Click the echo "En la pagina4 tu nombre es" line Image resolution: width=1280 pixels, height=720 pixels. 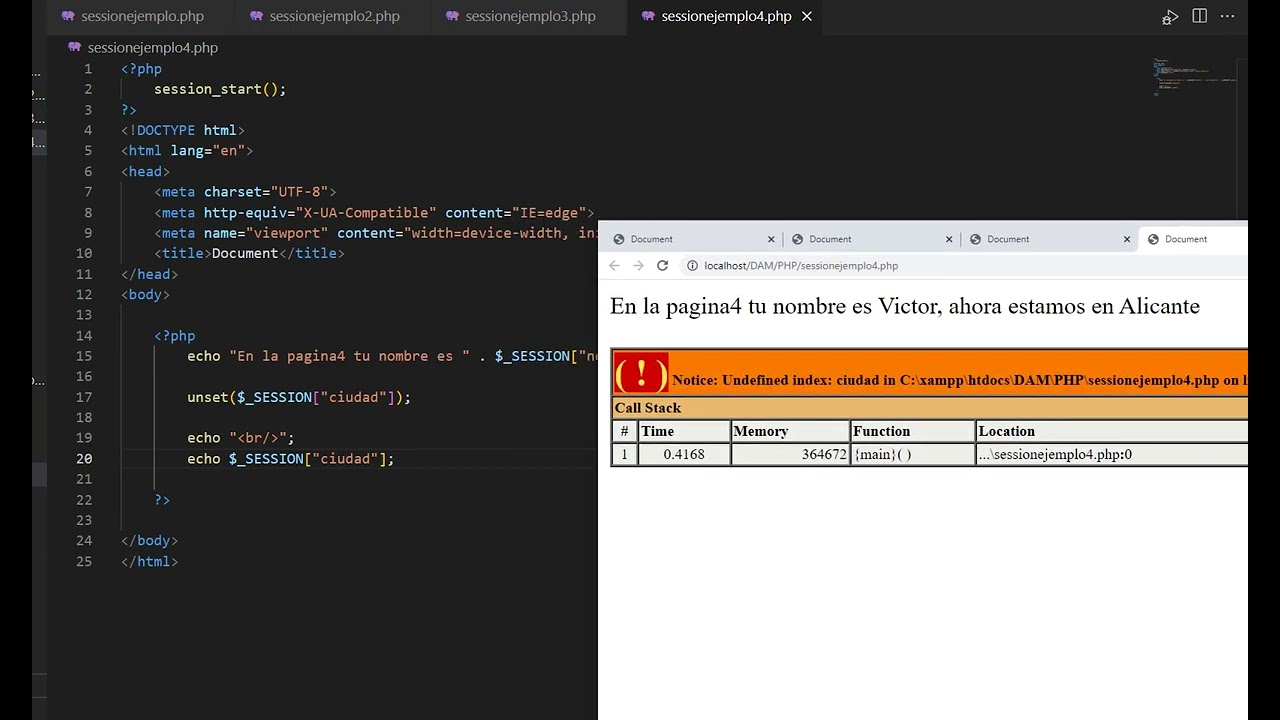point(392,356)
